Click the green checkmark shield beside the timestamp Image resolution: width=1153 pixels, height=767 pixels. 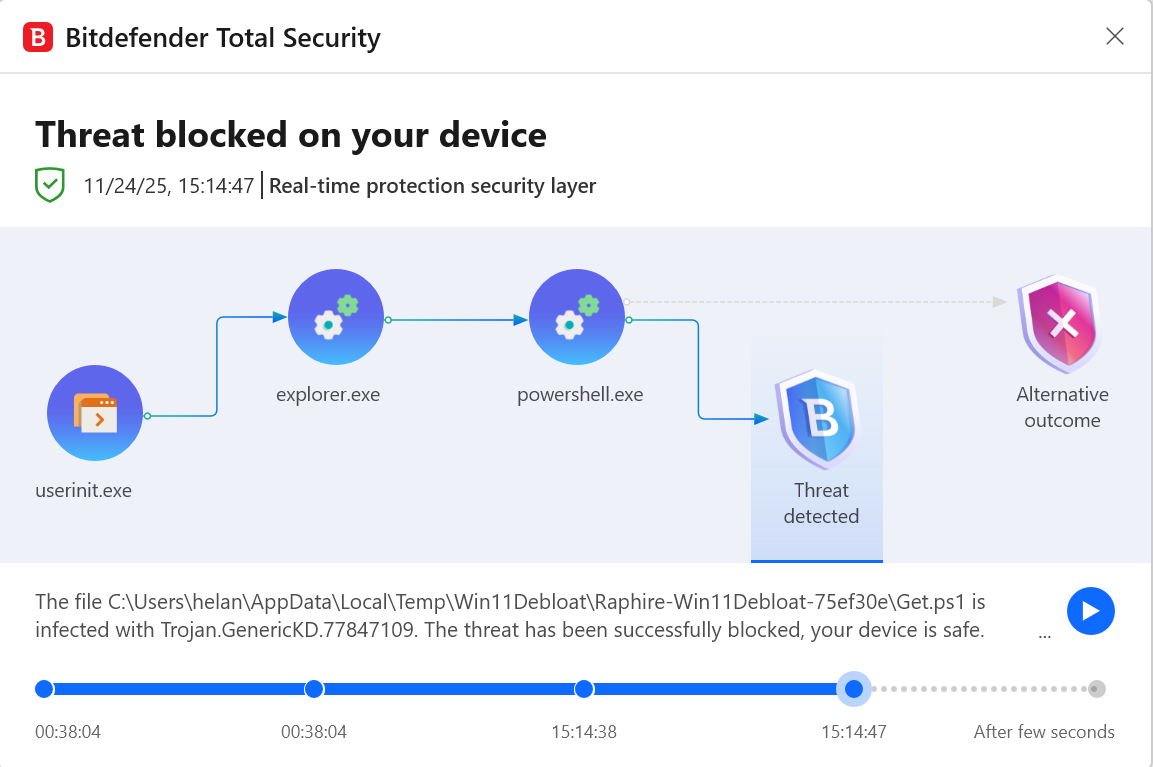[50, 185]
